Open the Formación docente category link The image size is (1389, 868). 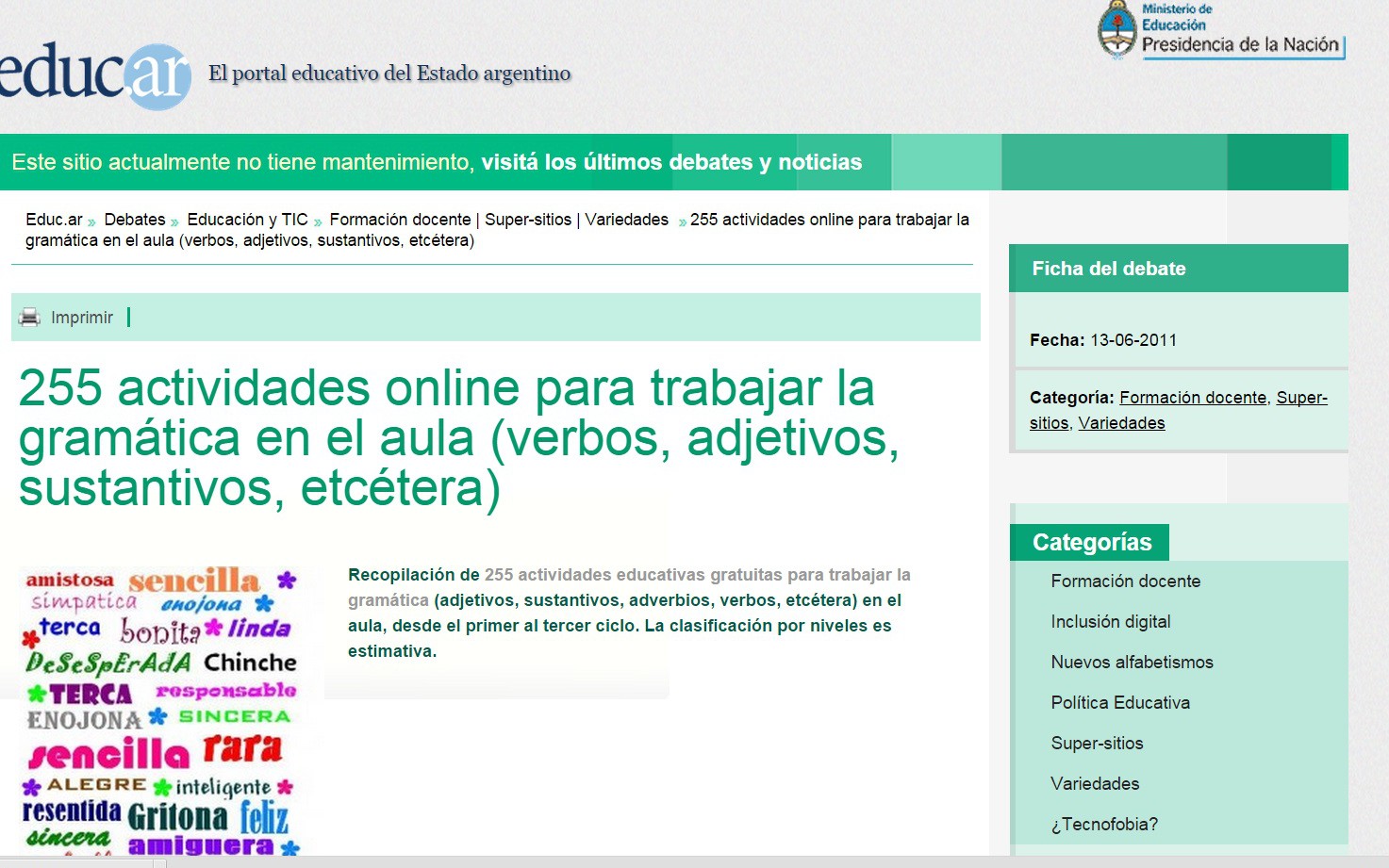[x=1192, y=397]
